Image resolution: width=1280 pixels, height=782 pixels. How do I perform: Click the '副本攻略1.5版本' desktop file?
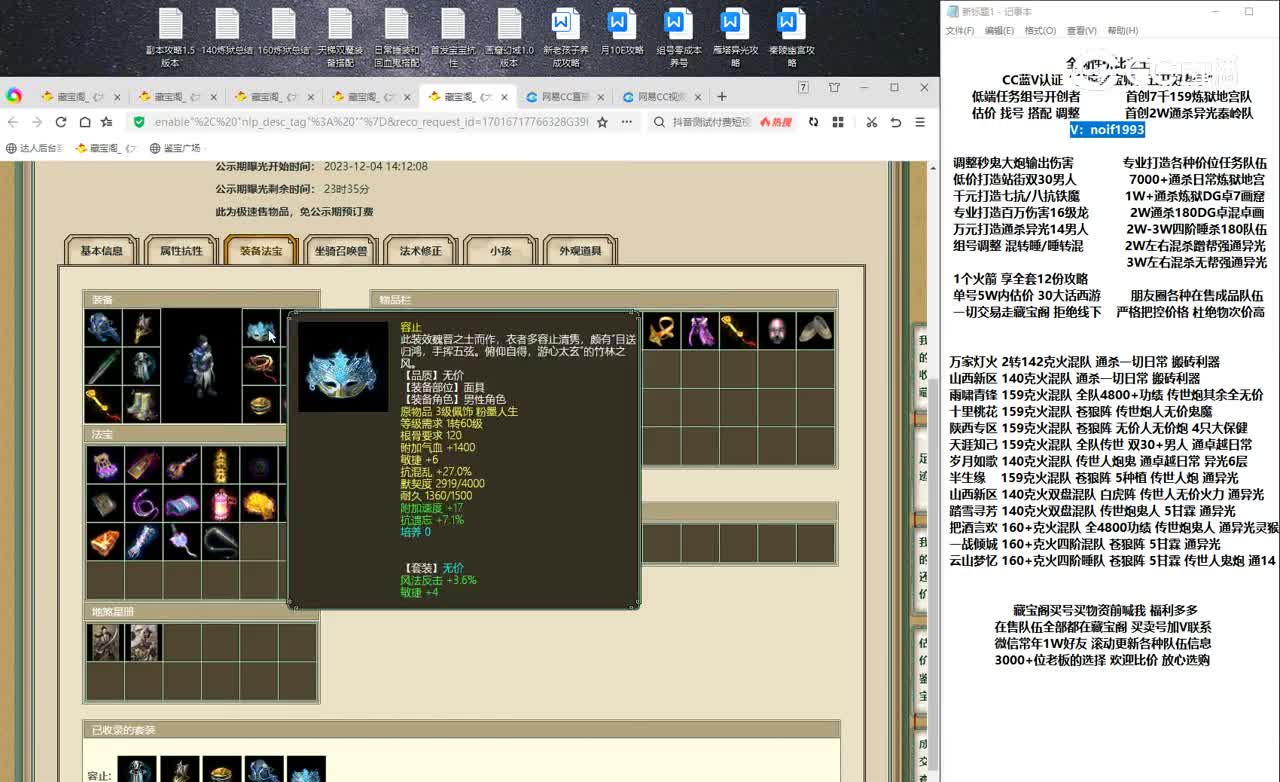click(170, 38)
